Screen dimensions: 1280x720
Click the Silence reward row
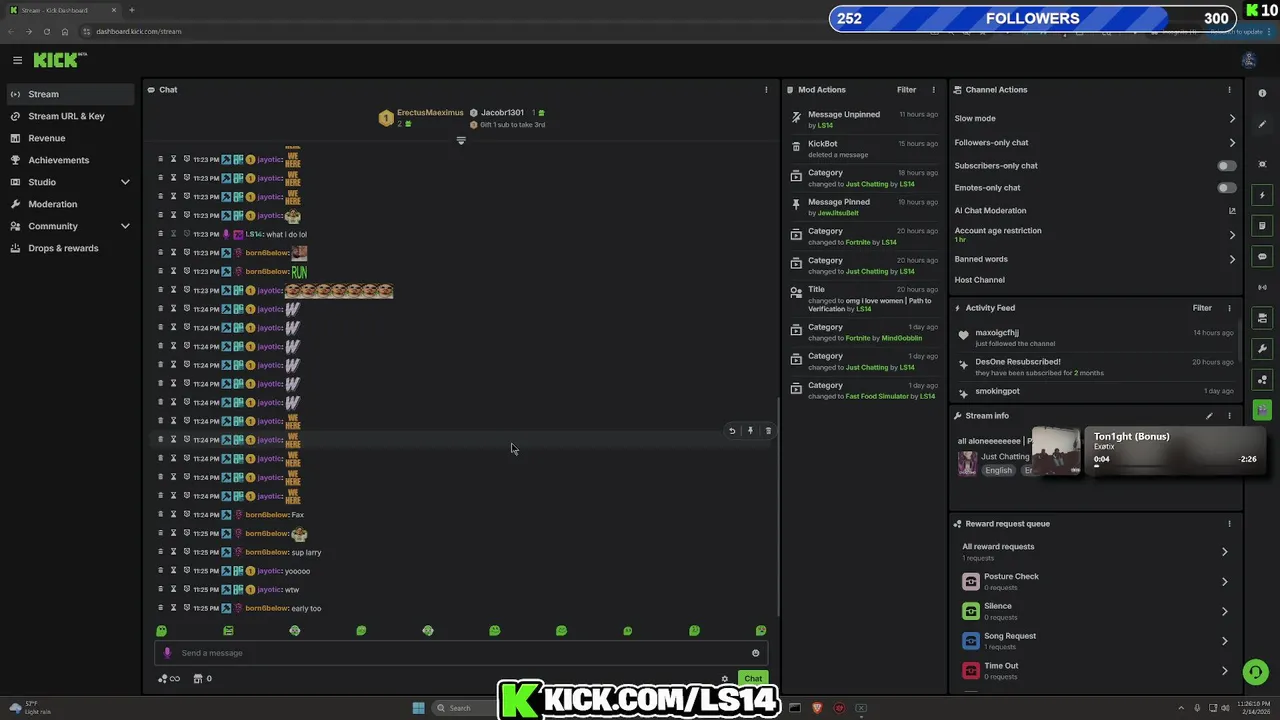1095,611
